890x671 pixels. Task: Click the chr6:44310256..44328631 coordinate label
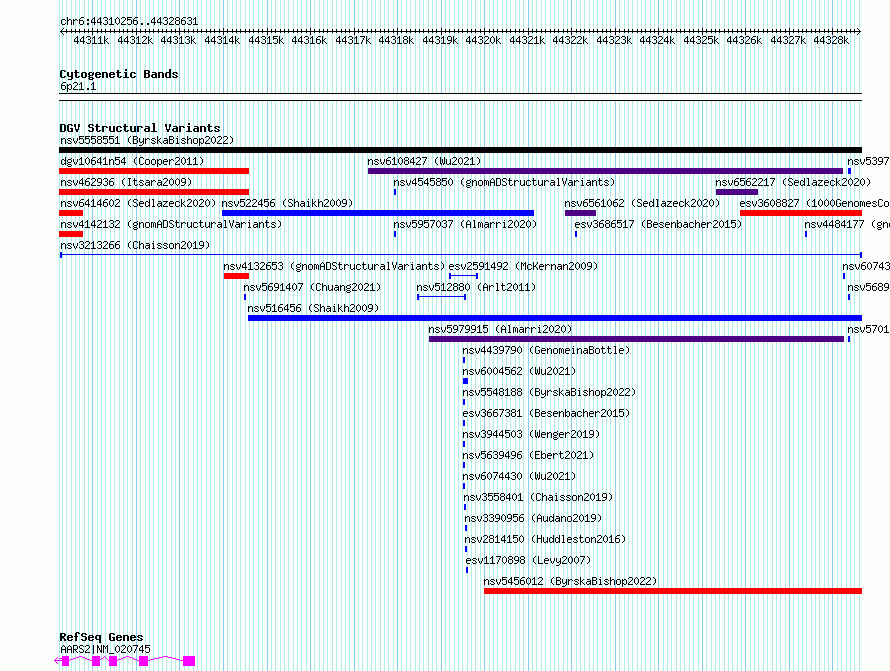[129, 22]
